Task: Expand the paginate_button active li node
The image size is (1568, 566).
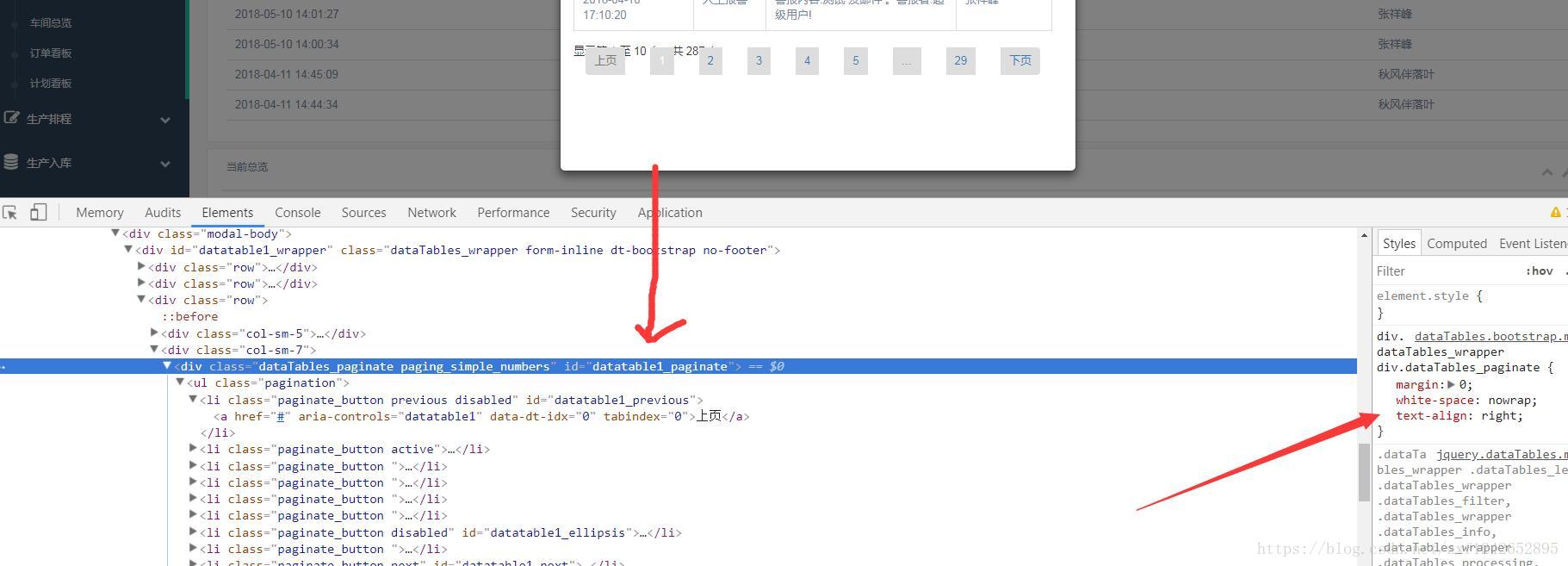Action: [193, 449]
